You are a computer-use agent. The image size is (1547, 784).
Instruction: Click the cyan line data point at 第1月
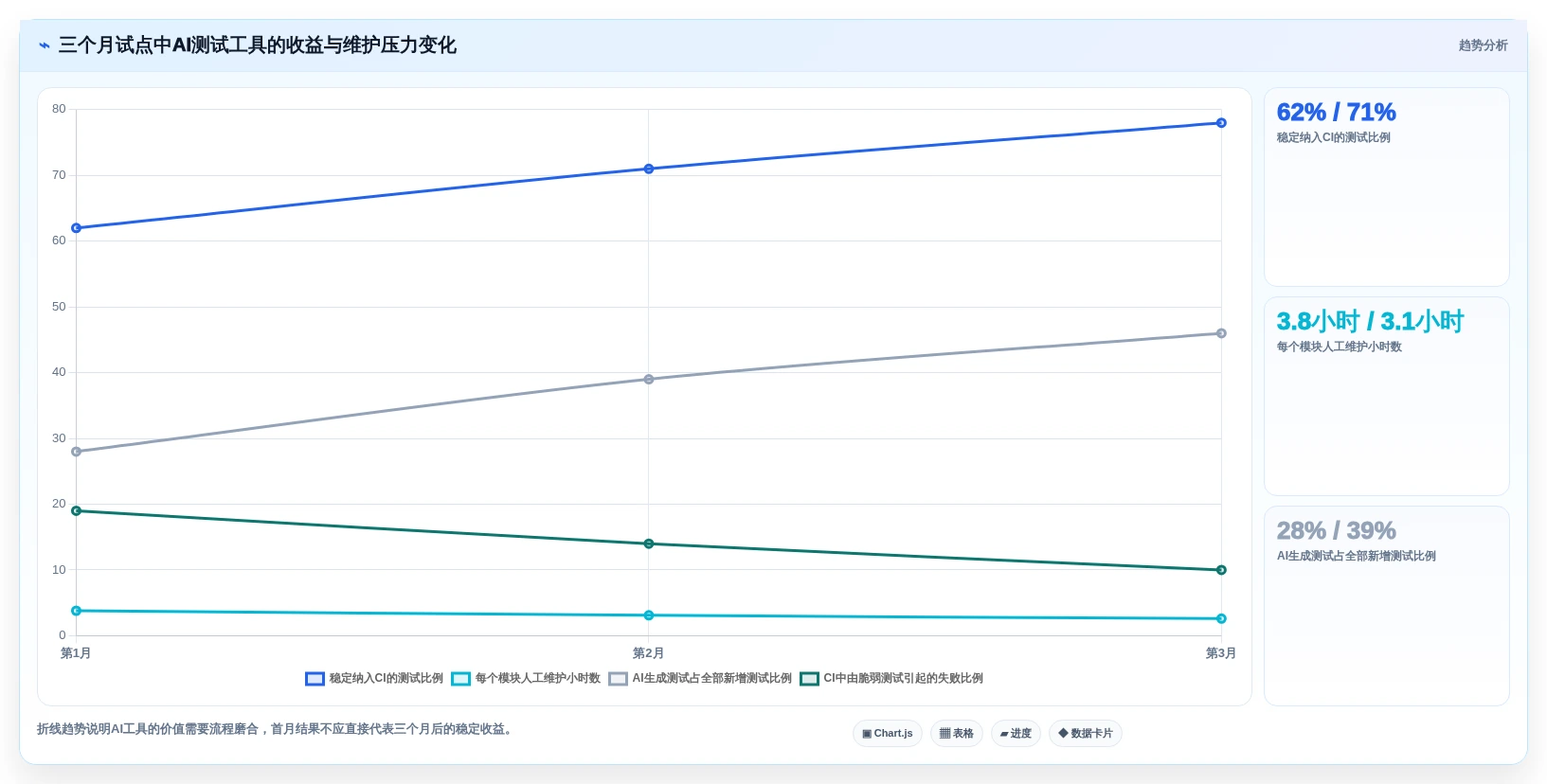click(x=77, y=611)
